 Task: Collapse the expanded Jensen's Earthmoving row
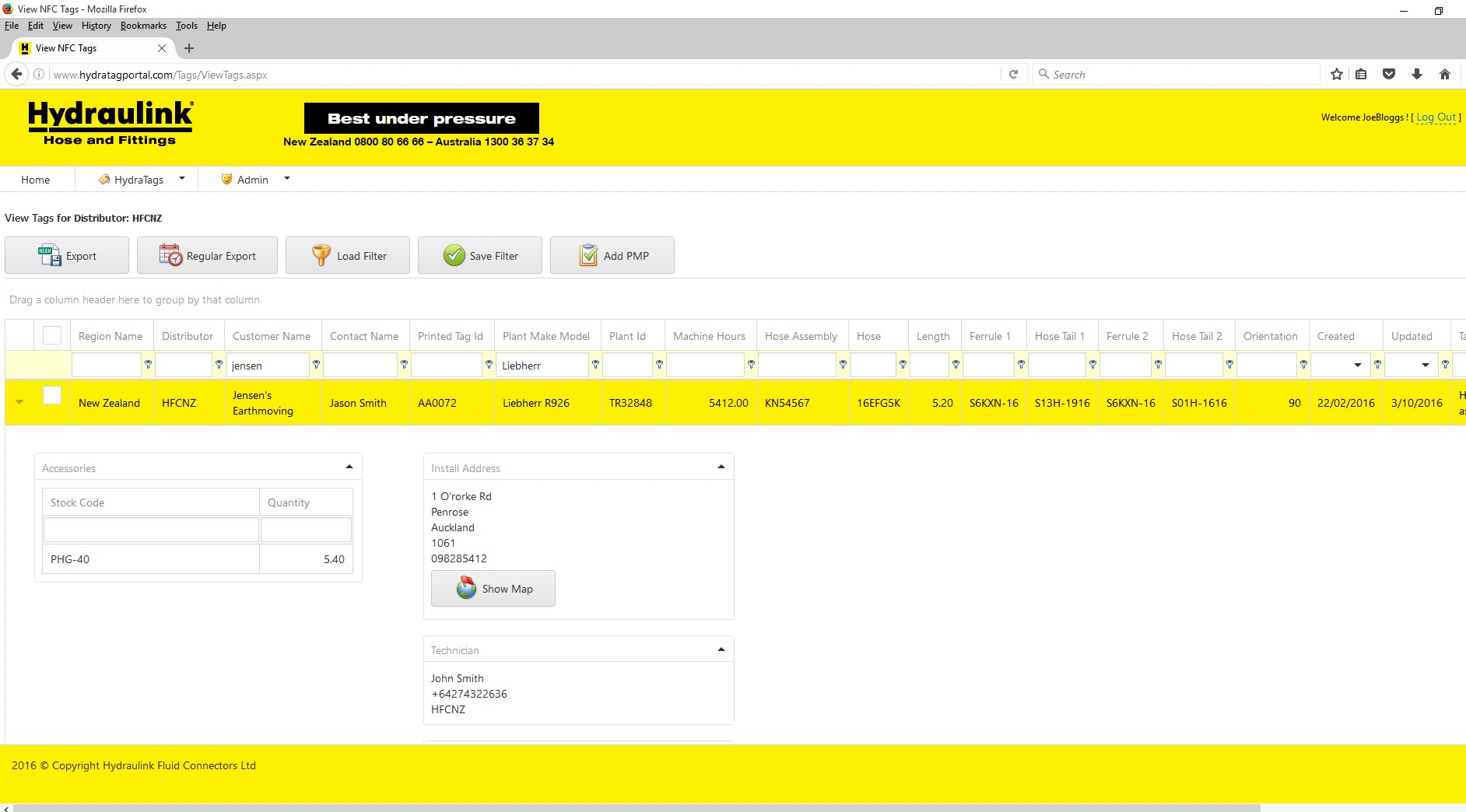[x=19, y=402]
